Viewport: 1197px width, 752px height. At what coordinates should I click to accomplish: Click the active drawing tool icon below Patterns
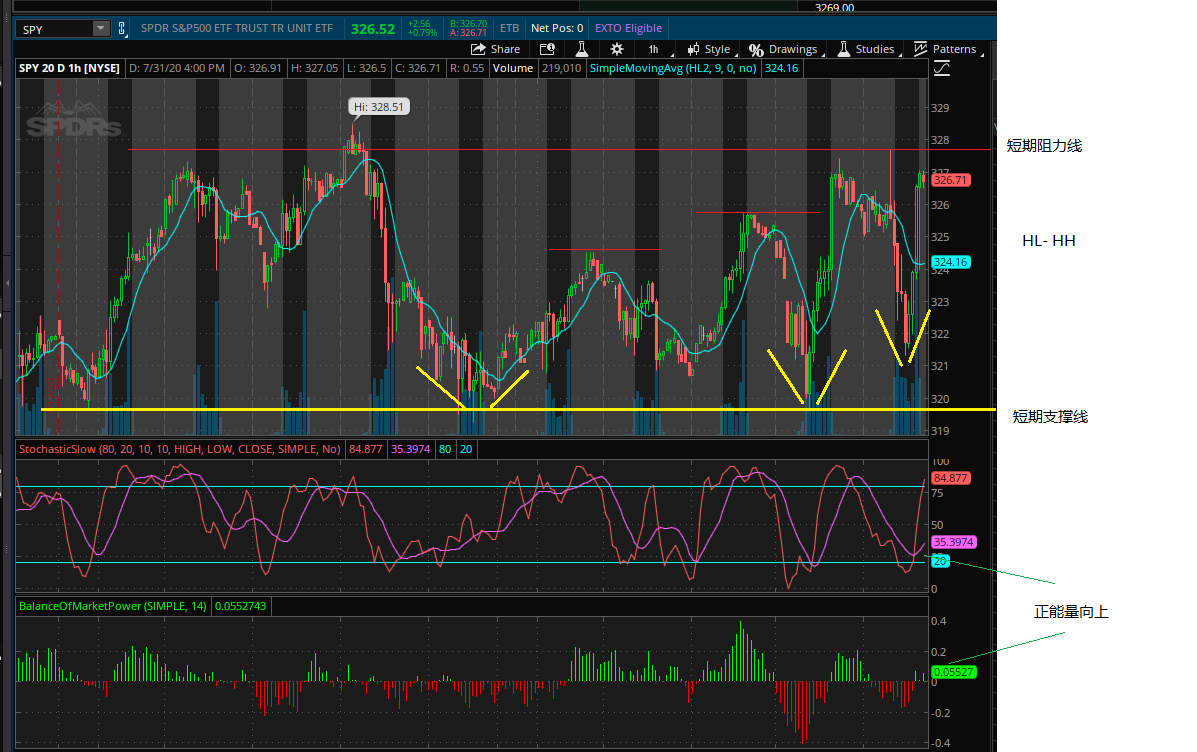pos(942,69)
